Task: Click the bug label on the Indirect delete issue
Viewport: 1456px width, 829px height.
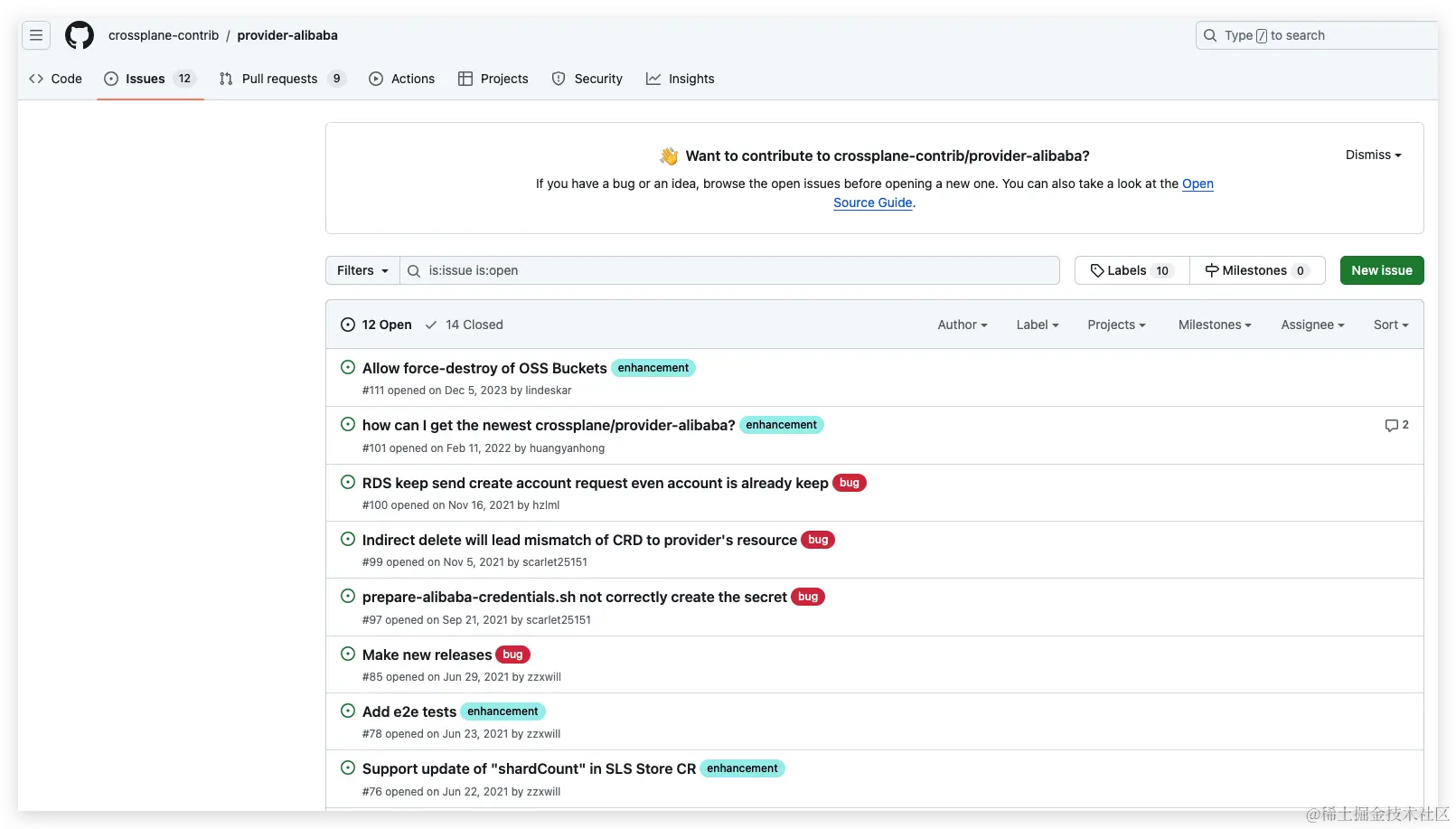Action: 818,540
